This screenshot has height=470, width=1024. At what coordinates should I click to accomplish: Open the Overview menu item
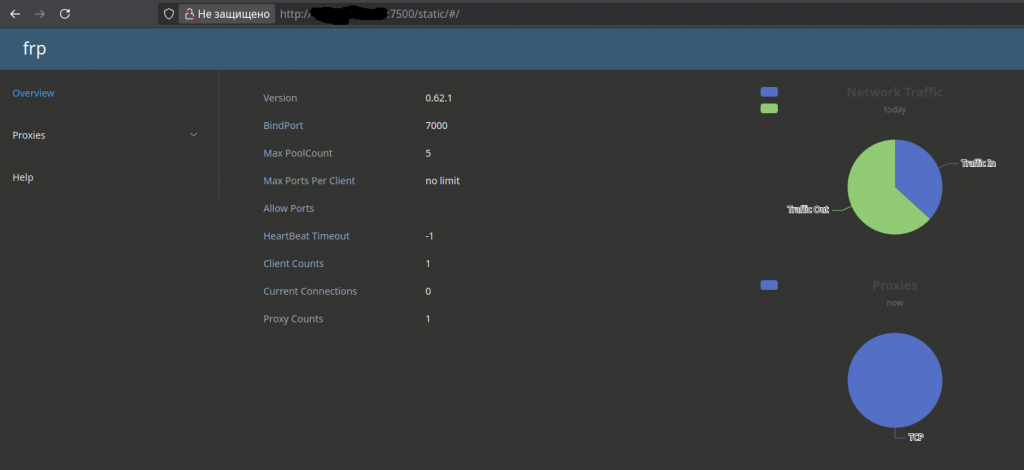coord(33,93)
